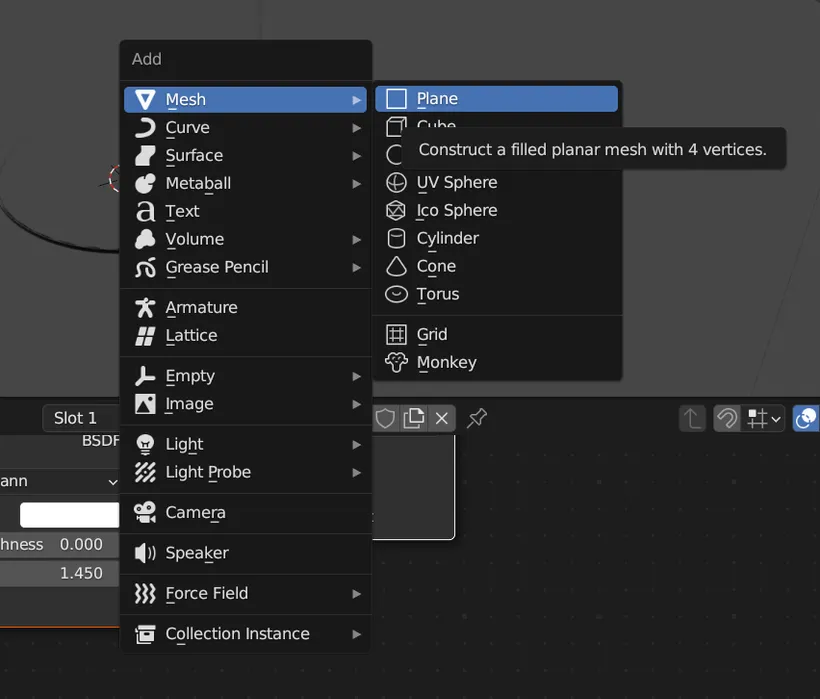Expand the Collection Instance submenu arrow
The width and height of the screenshot is (820, 699).
[357, 634]
